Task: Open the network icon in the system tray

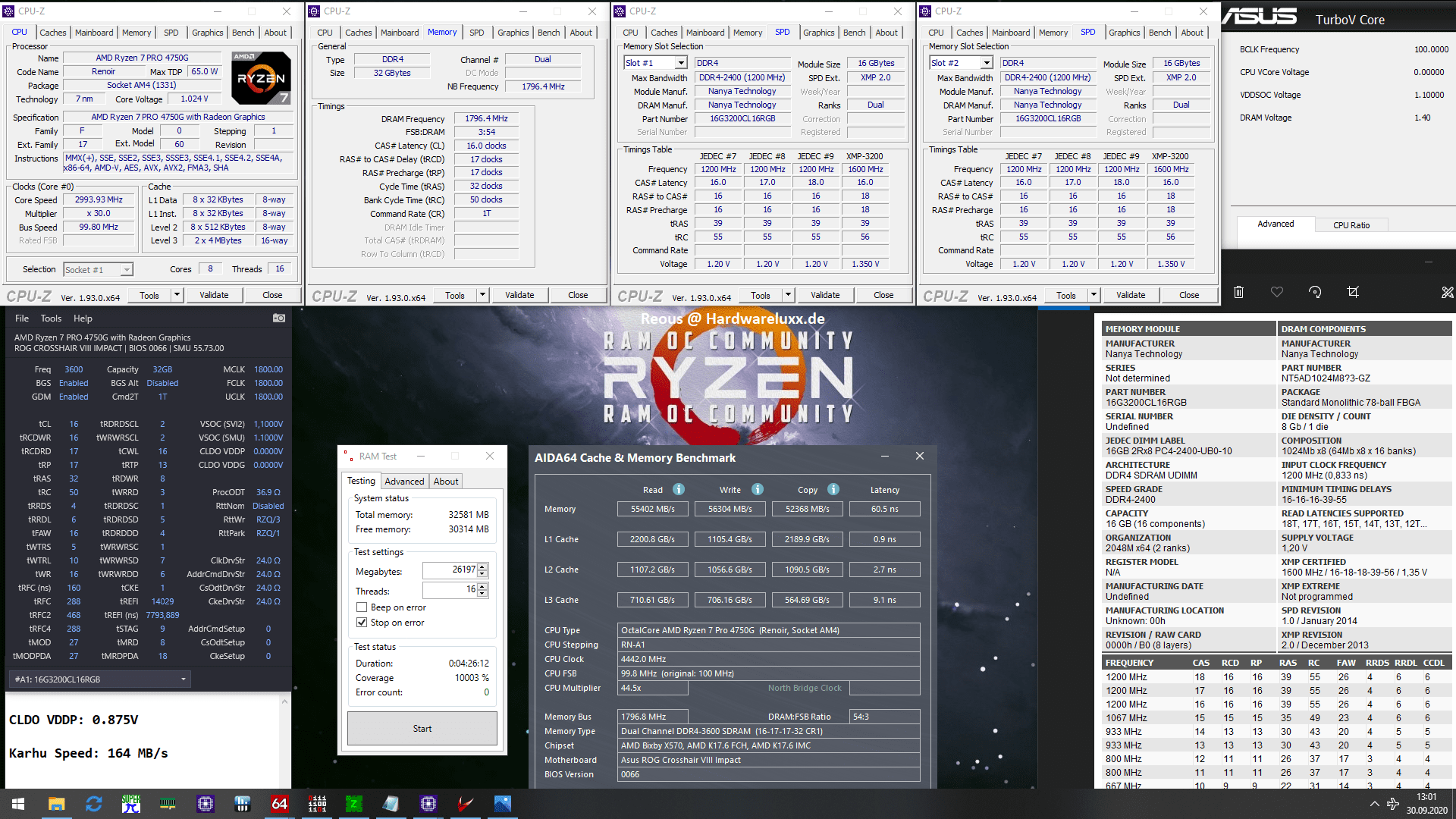Action: pos(1393,804)
